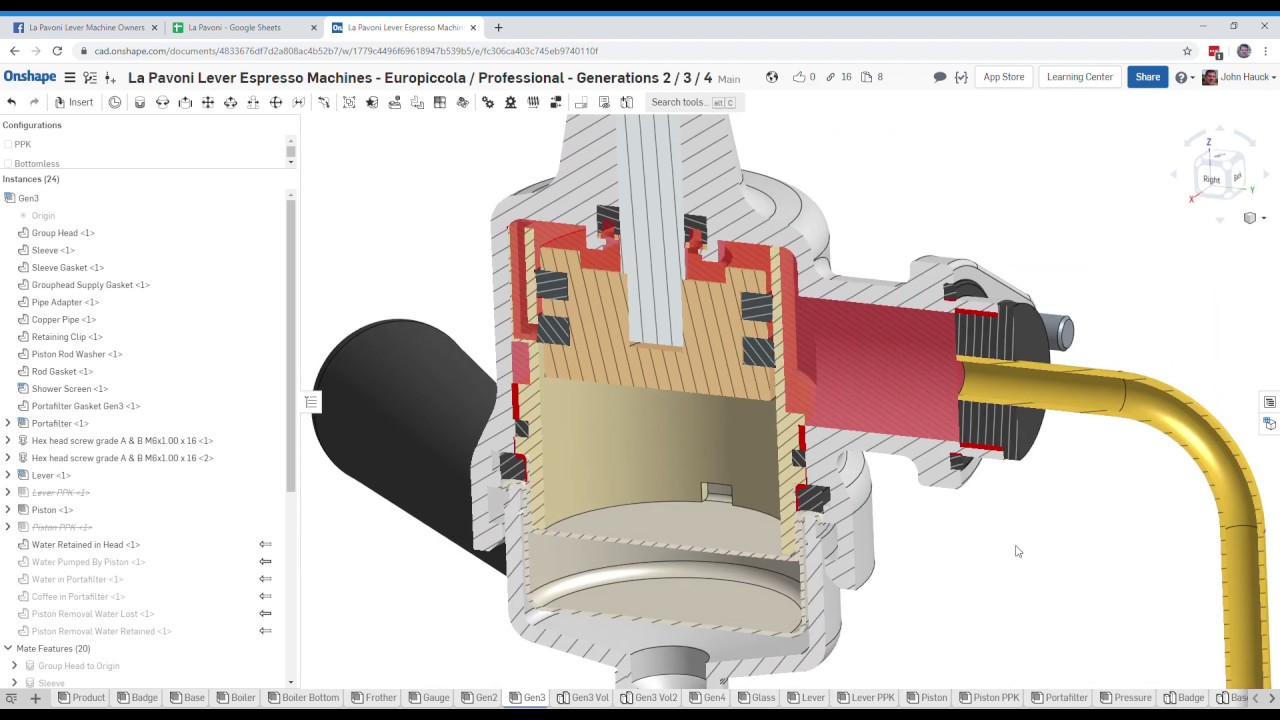The height and width of the screenshot is (720, 1280).
Task: Select the Copper Pipe <1> instance
Action: pyautogui.click(x=63, y=320)
